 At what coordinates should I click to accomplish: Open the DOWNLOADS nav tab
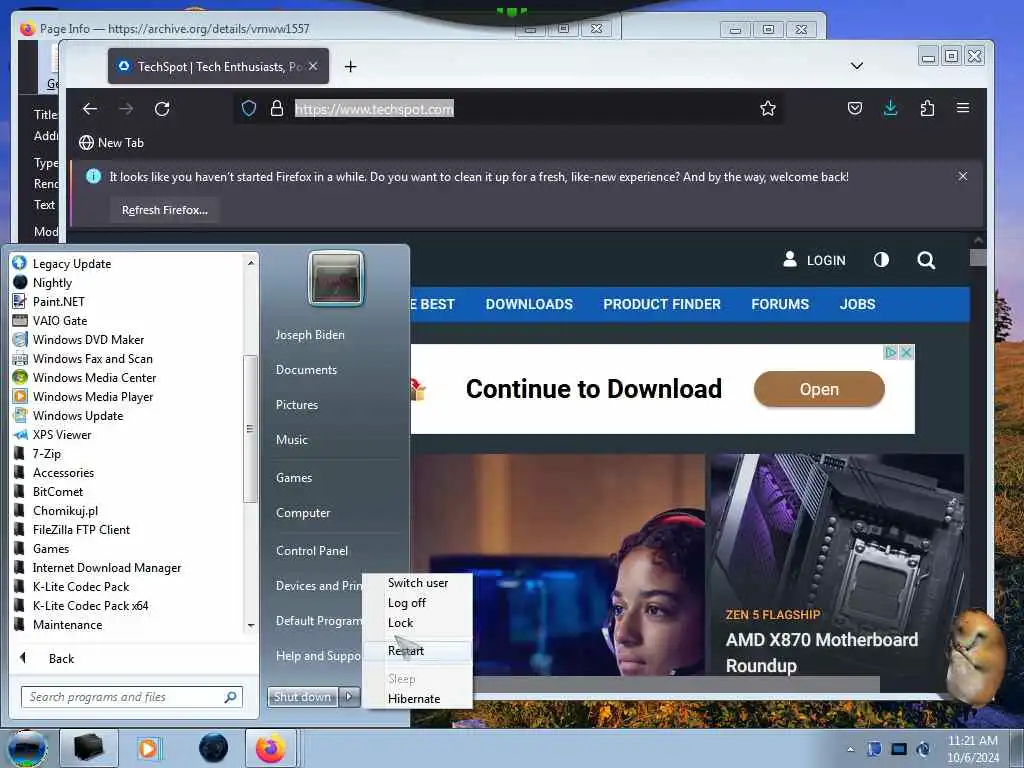(529, 304)
